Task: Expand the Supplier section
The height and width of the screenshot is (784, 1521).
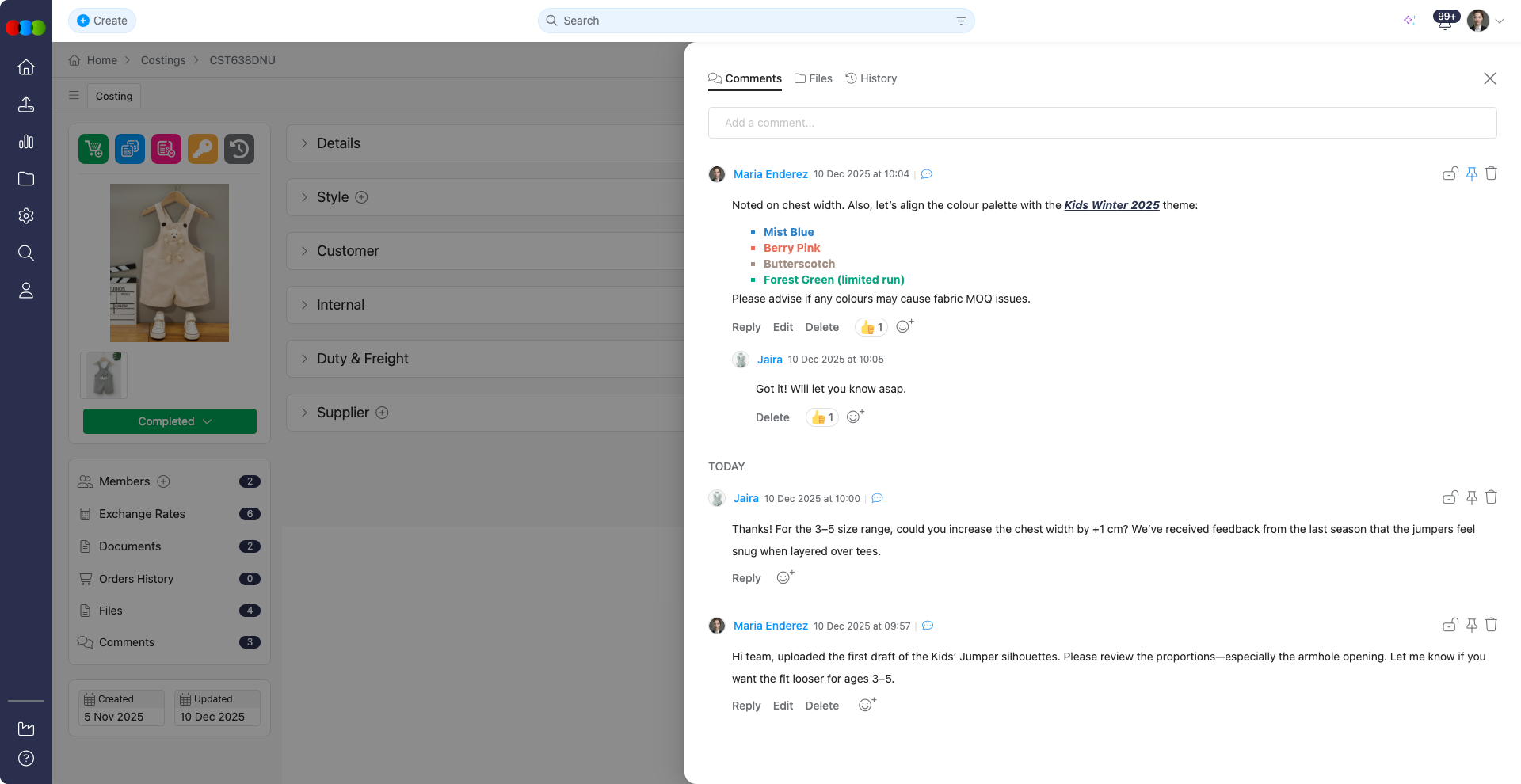Action: click(344, 413)
